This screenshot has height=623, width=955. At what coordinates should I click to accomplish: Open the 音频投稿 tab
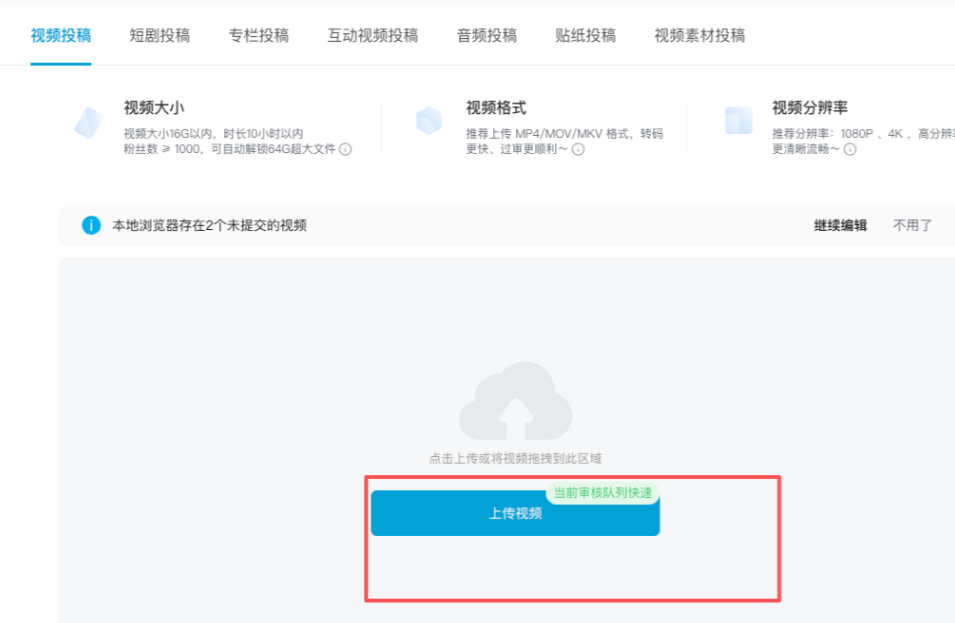[x=485, y=34]
